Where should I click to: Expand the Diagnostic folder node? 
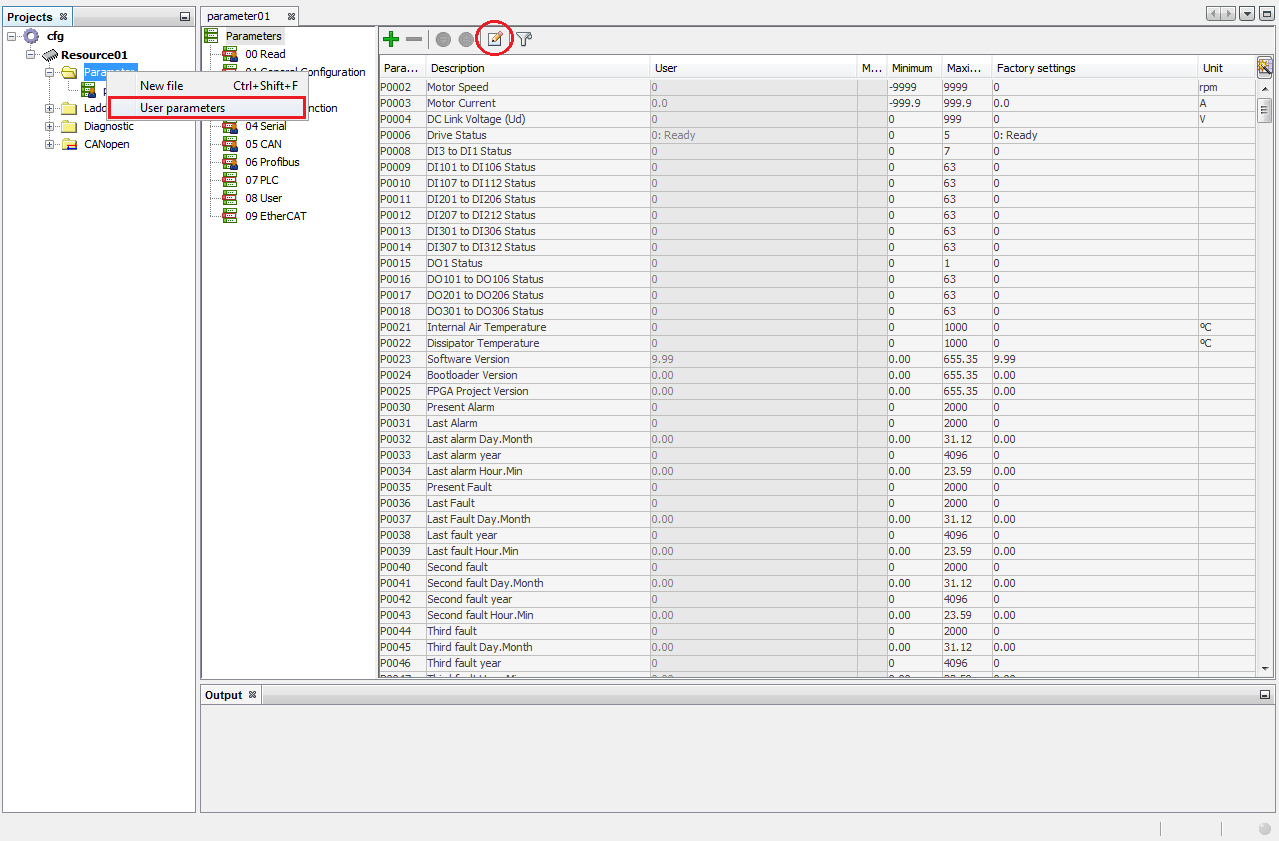(x=50, y=126)
